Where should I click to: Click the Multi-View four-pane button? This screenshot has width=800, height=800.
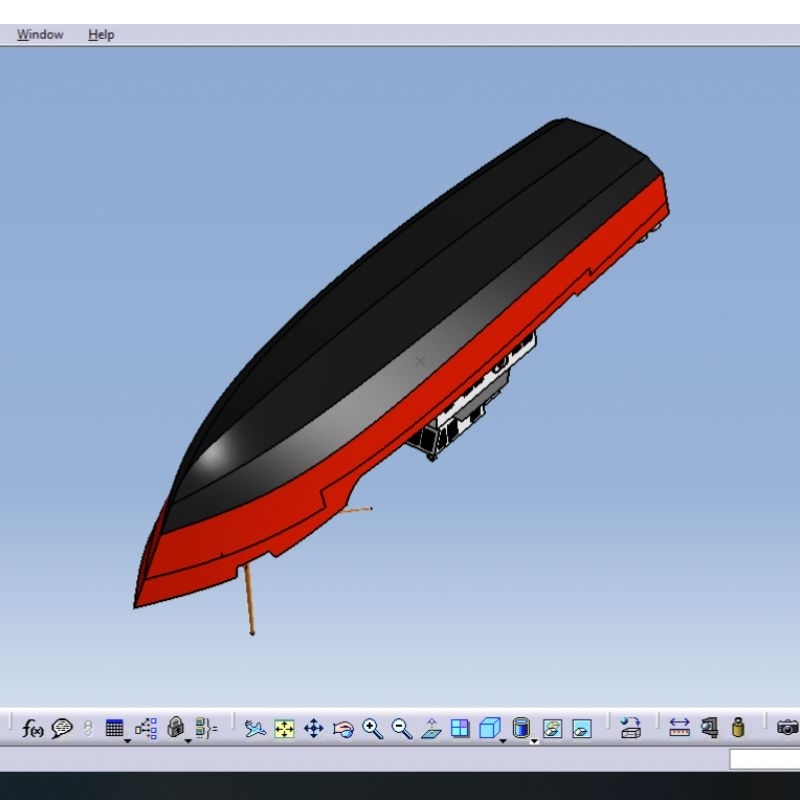[460, 729]
